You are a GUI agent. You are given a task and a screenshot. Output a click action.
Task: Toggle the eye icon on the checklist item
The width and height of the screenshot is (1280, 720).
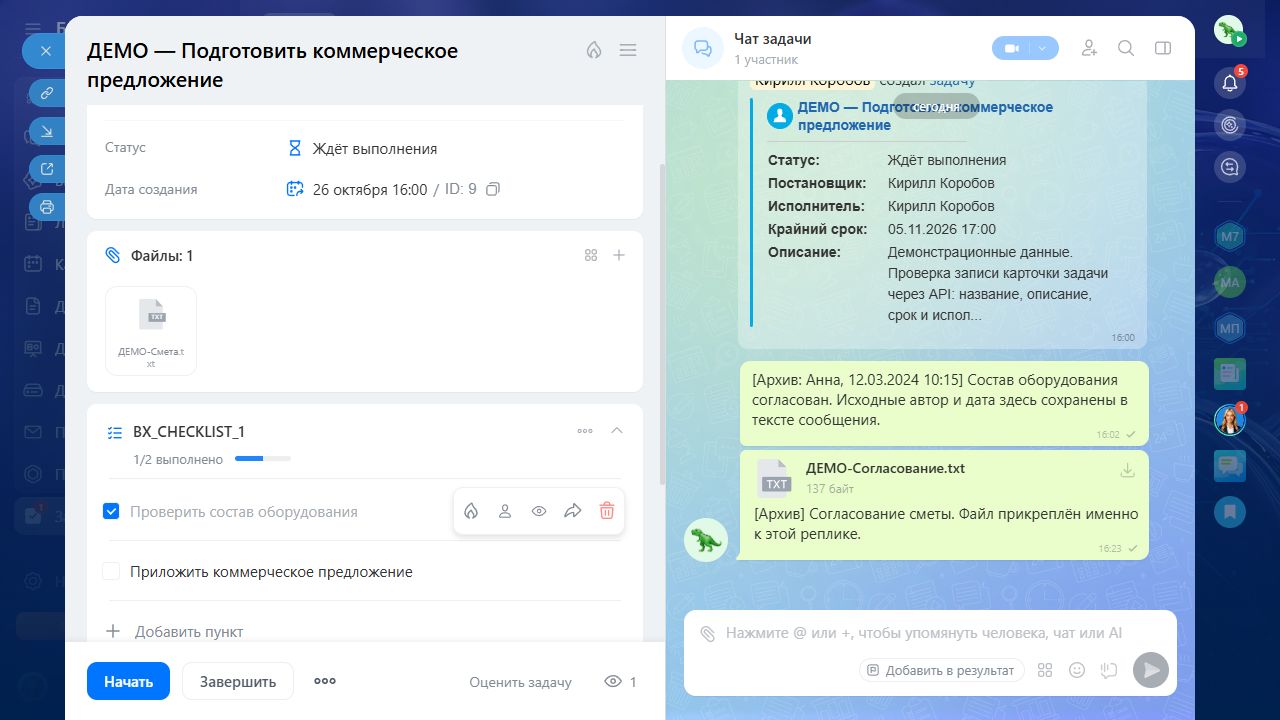click(x=539, y=511)
